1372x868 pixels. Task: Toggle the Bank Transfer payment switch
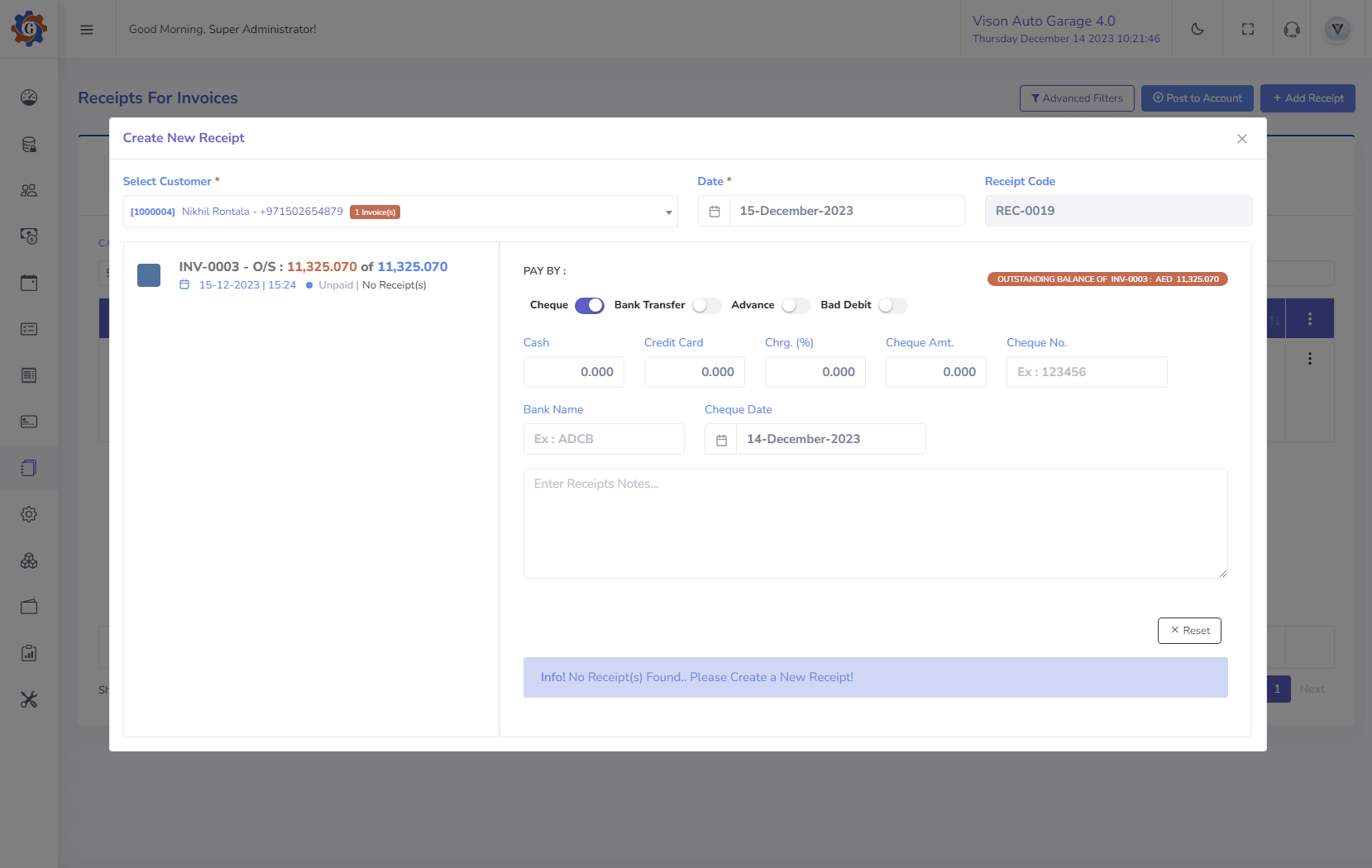tap(706, 305)
